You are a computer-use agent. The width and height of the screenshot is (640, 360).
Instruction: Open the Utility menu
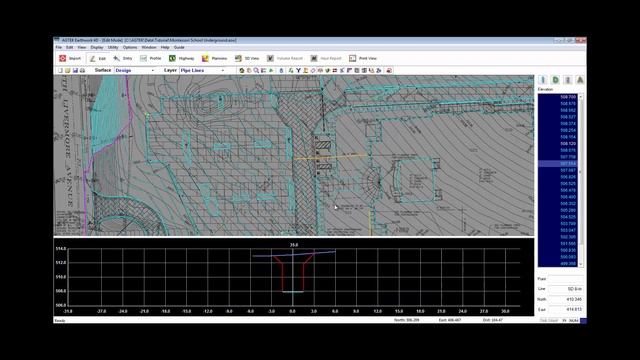[x=113, y=47]
